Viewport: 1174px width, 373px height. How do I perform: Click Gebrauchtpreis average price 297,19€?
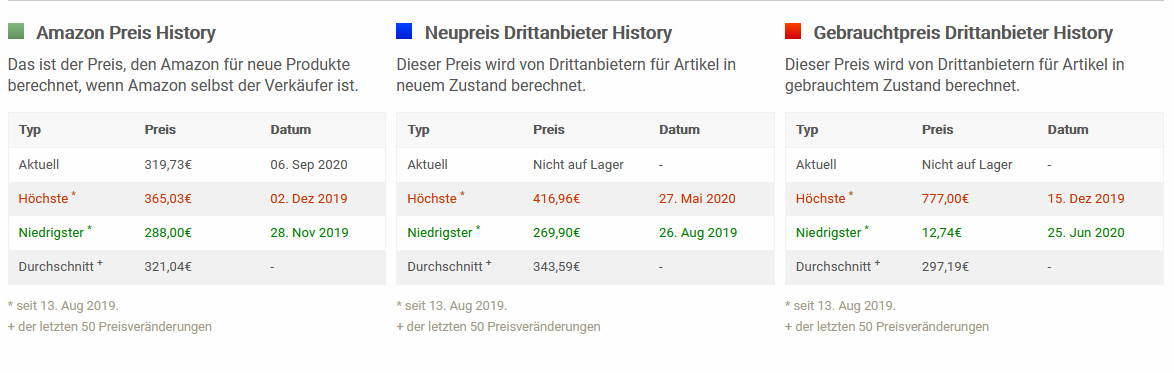click(x=945, y=267)
